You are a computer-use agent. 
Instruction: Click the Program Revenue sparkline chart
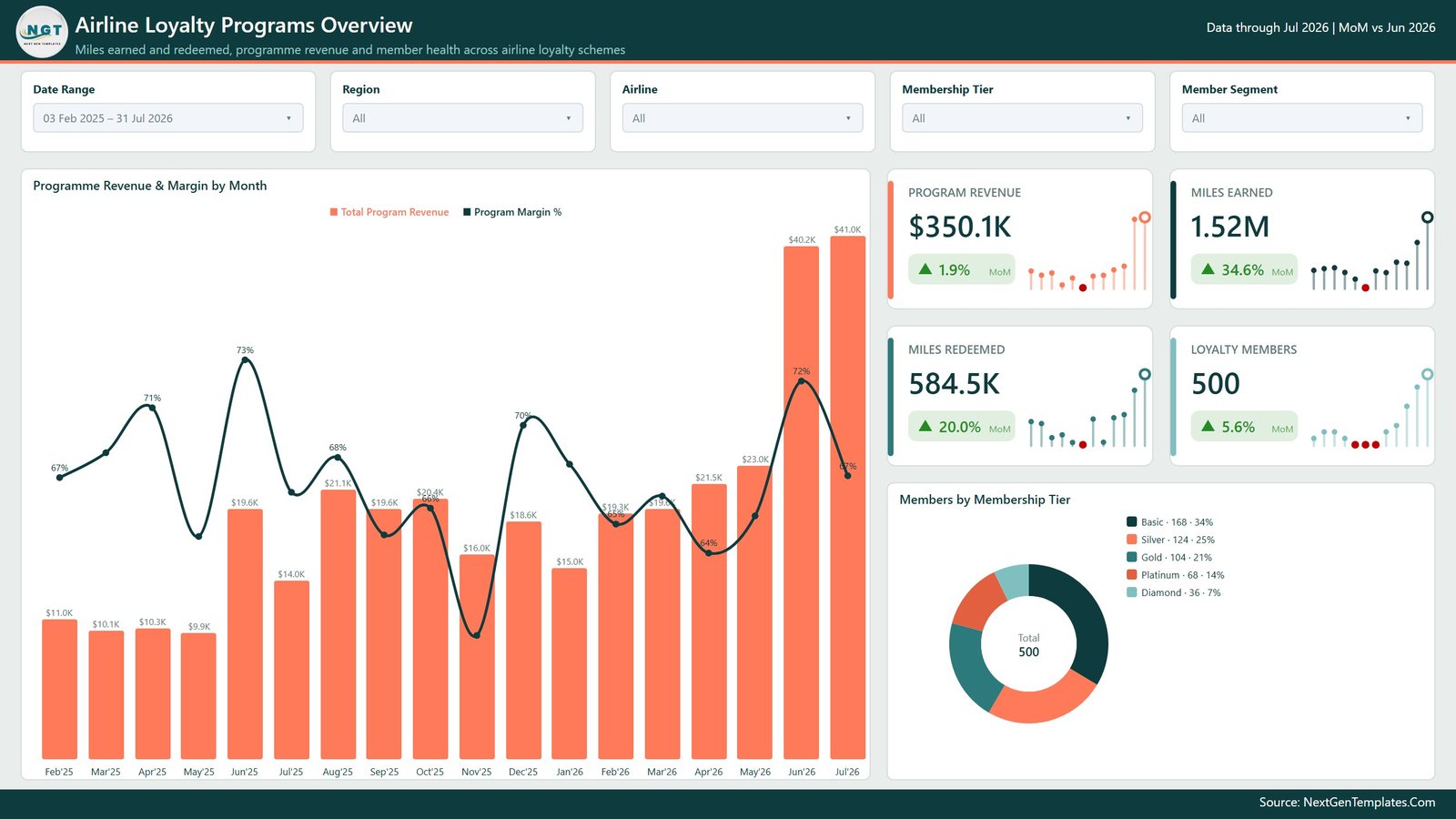pyautogui.click(x=1088, y=252)
